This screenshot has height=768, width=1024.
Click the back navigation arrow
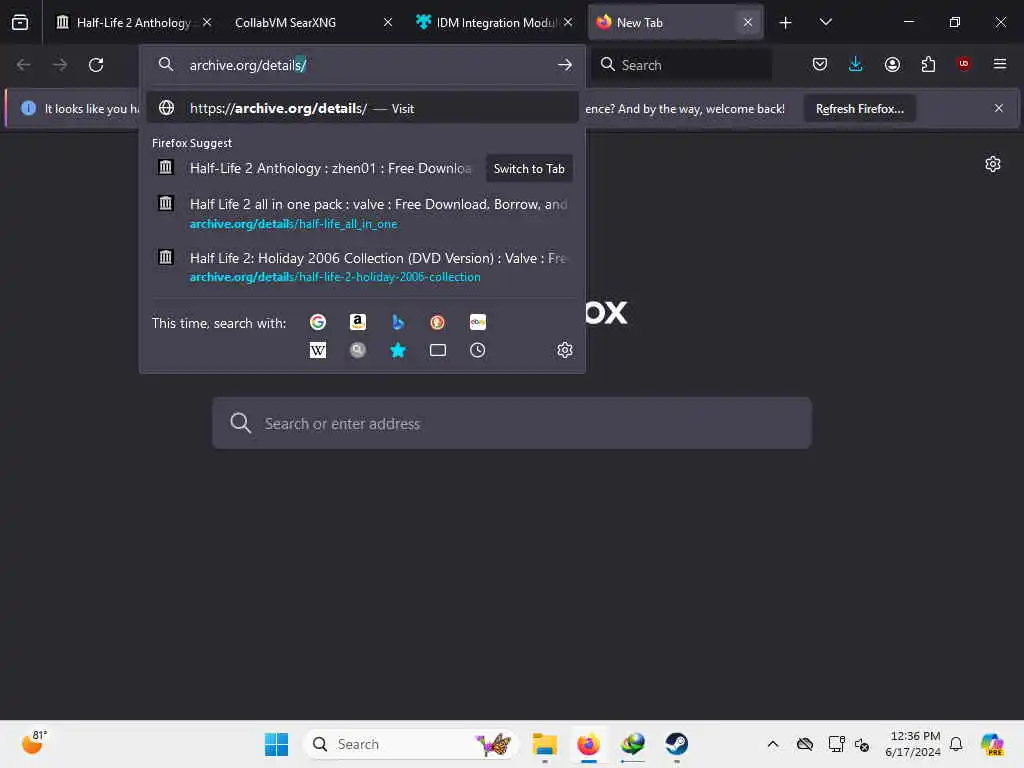(x=24, y=65)
